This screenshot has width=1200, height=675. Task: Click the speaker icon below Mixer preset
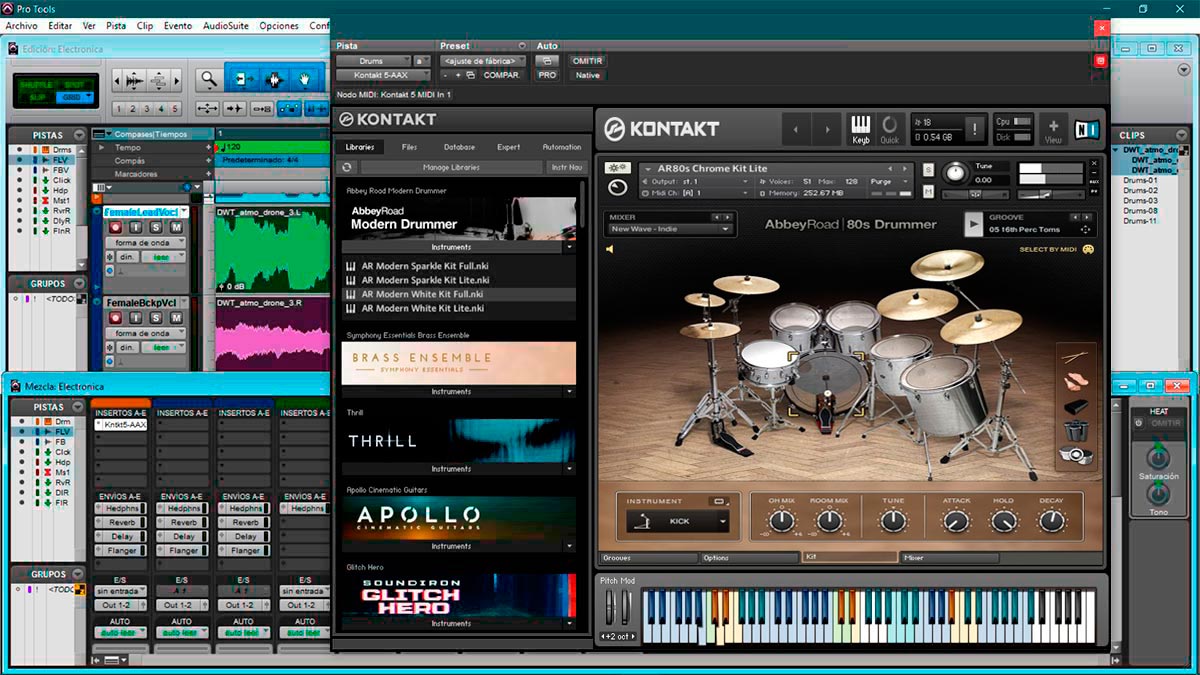click(x=608, y=249)
